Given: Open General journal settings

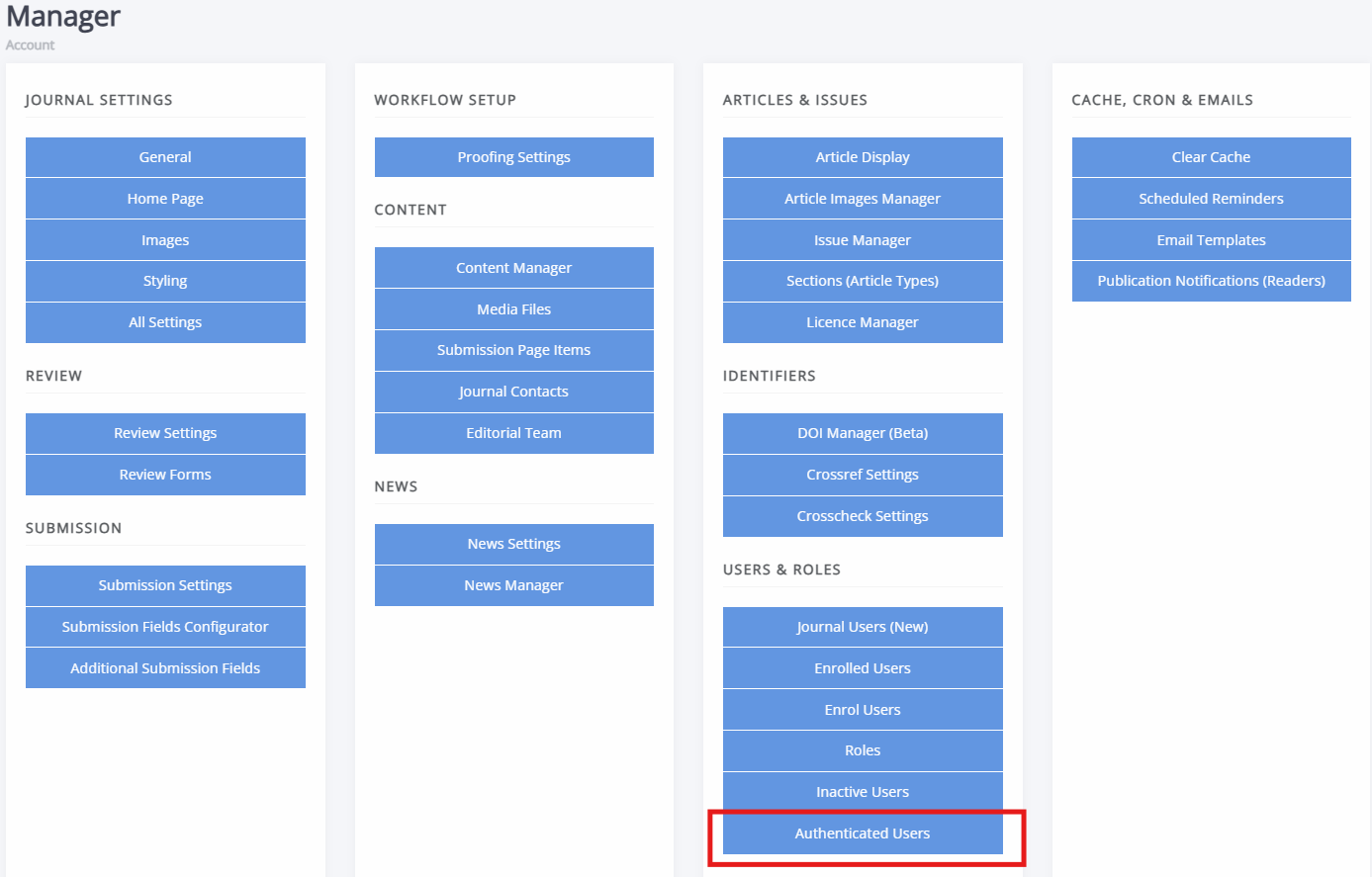Looking at the screenshot, I should click(165, 157).
